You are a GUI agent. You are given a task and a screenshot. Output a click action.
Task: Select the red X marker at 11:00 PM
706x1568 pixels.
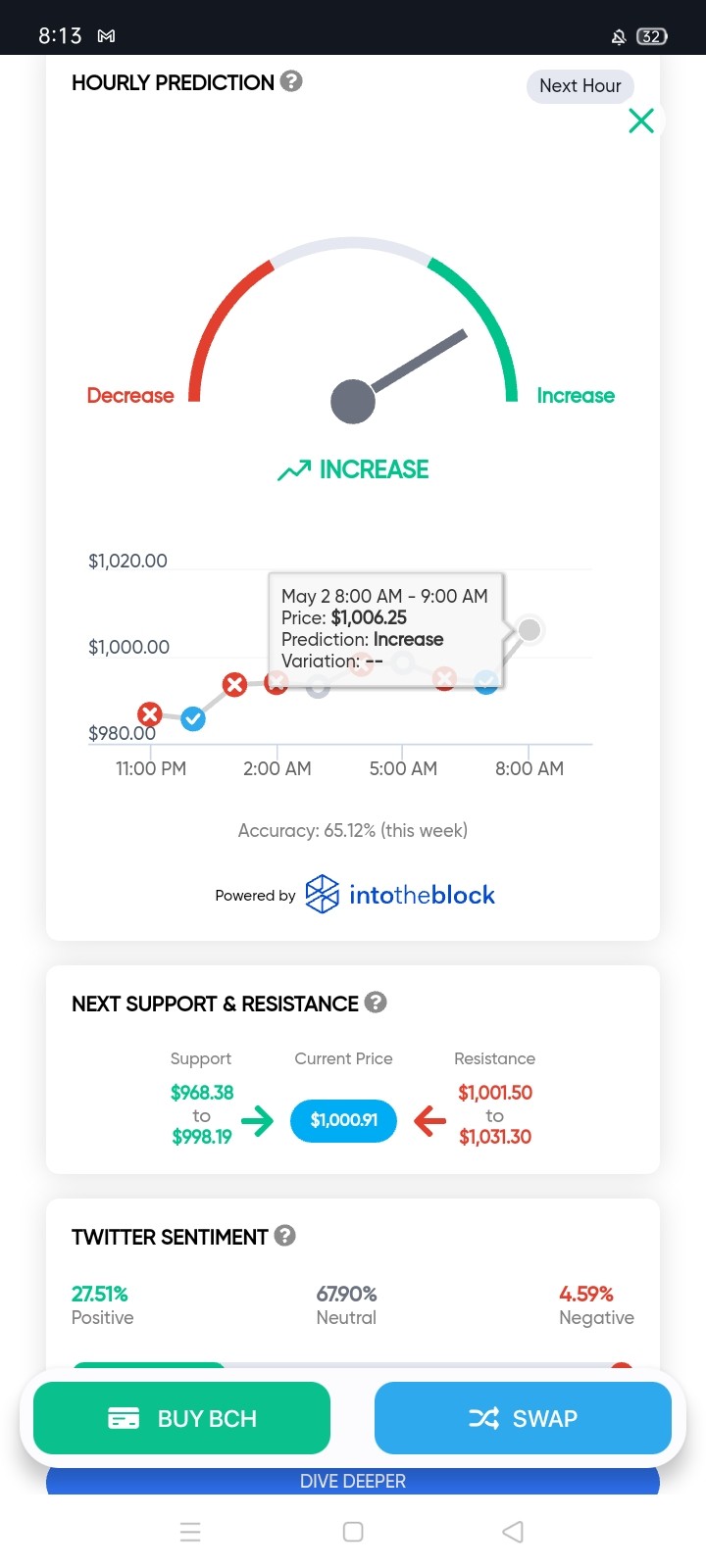click(150, 714)
